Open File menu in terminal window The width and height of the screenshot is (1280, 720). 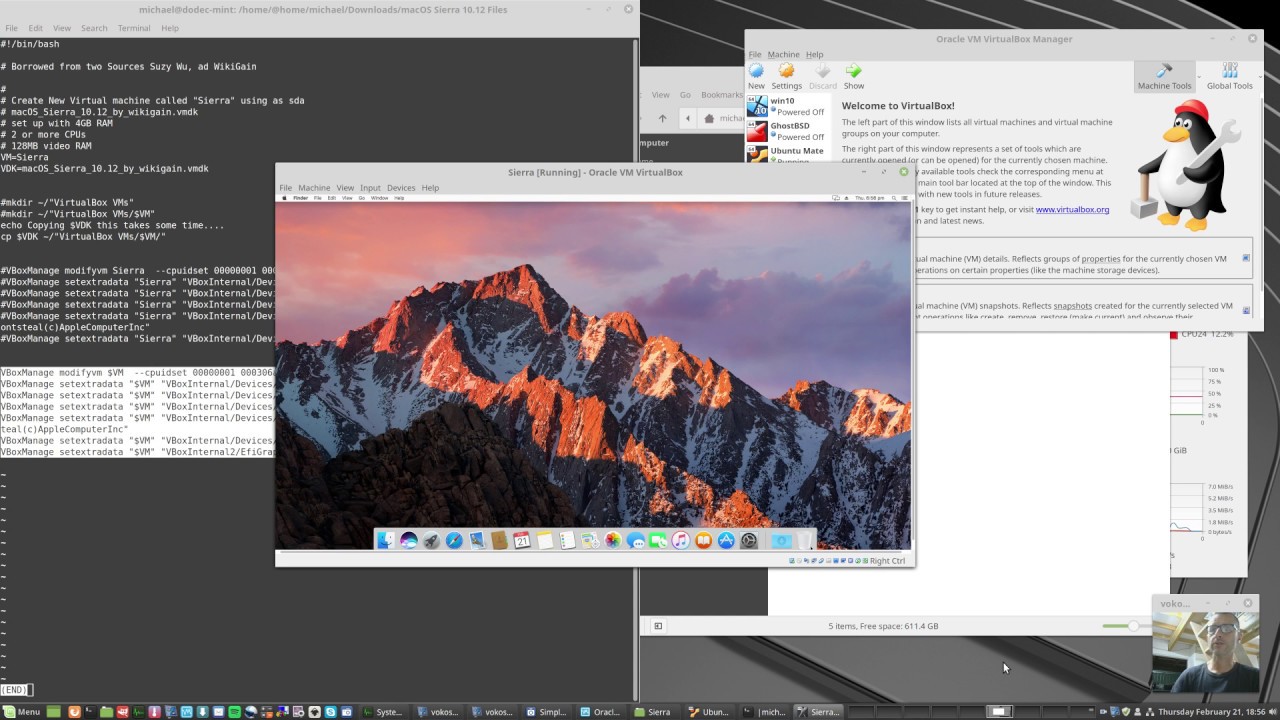click(11, 28)
